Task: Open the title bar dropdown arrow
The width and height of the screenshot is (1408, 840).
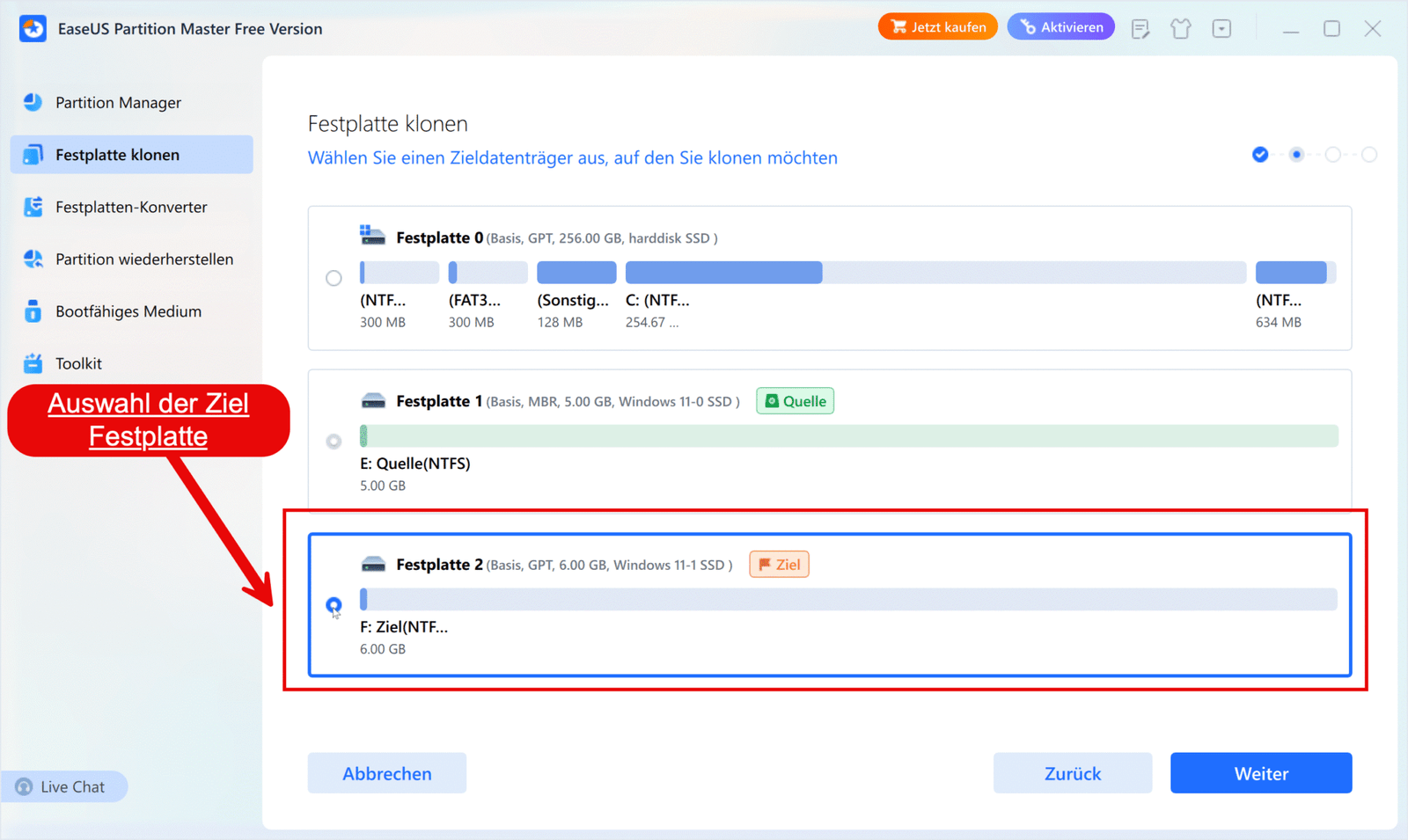Action: [1221, 28]
